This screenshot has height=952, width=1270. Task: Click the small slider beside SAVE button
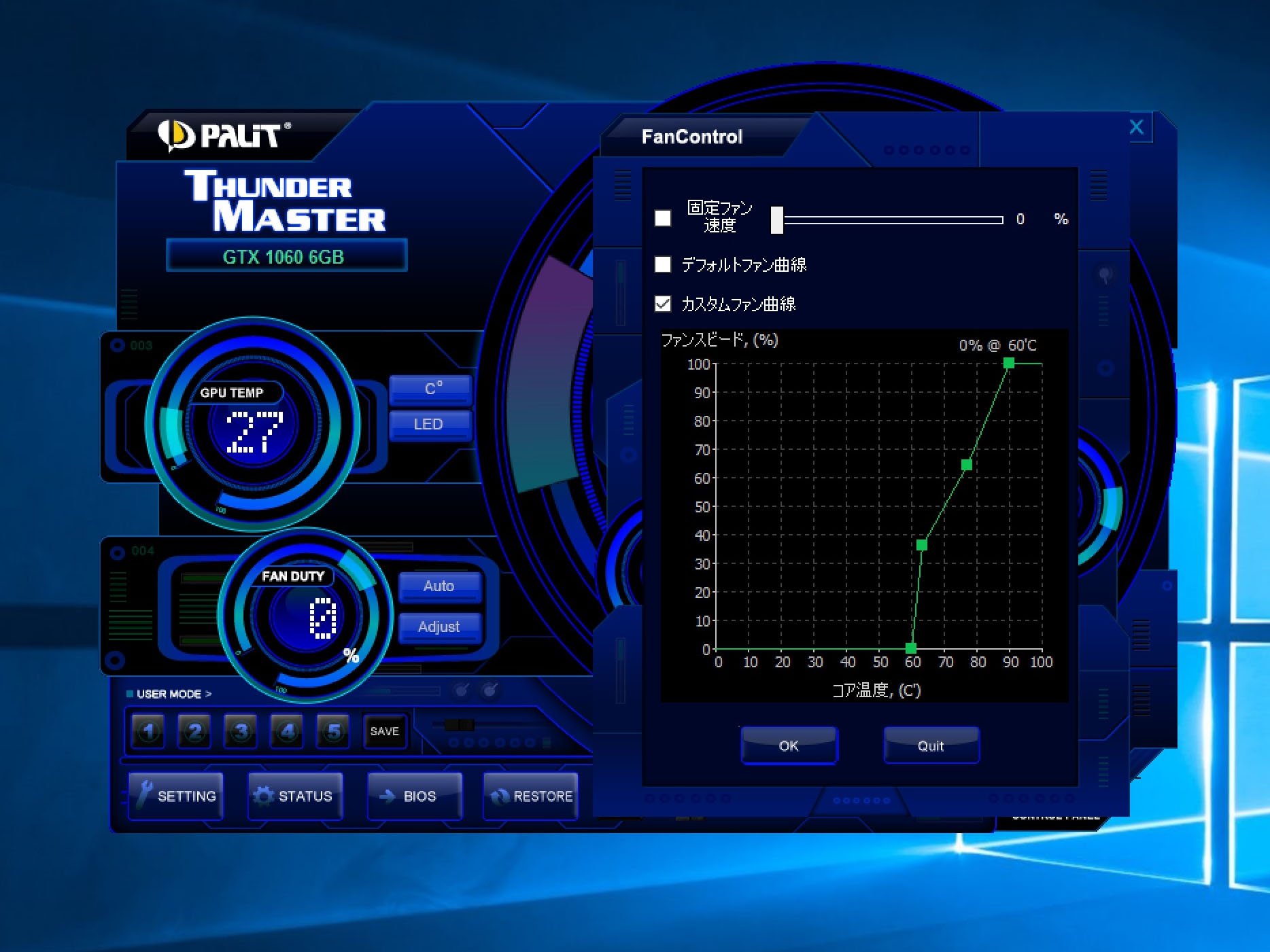[x=460, y=725]
